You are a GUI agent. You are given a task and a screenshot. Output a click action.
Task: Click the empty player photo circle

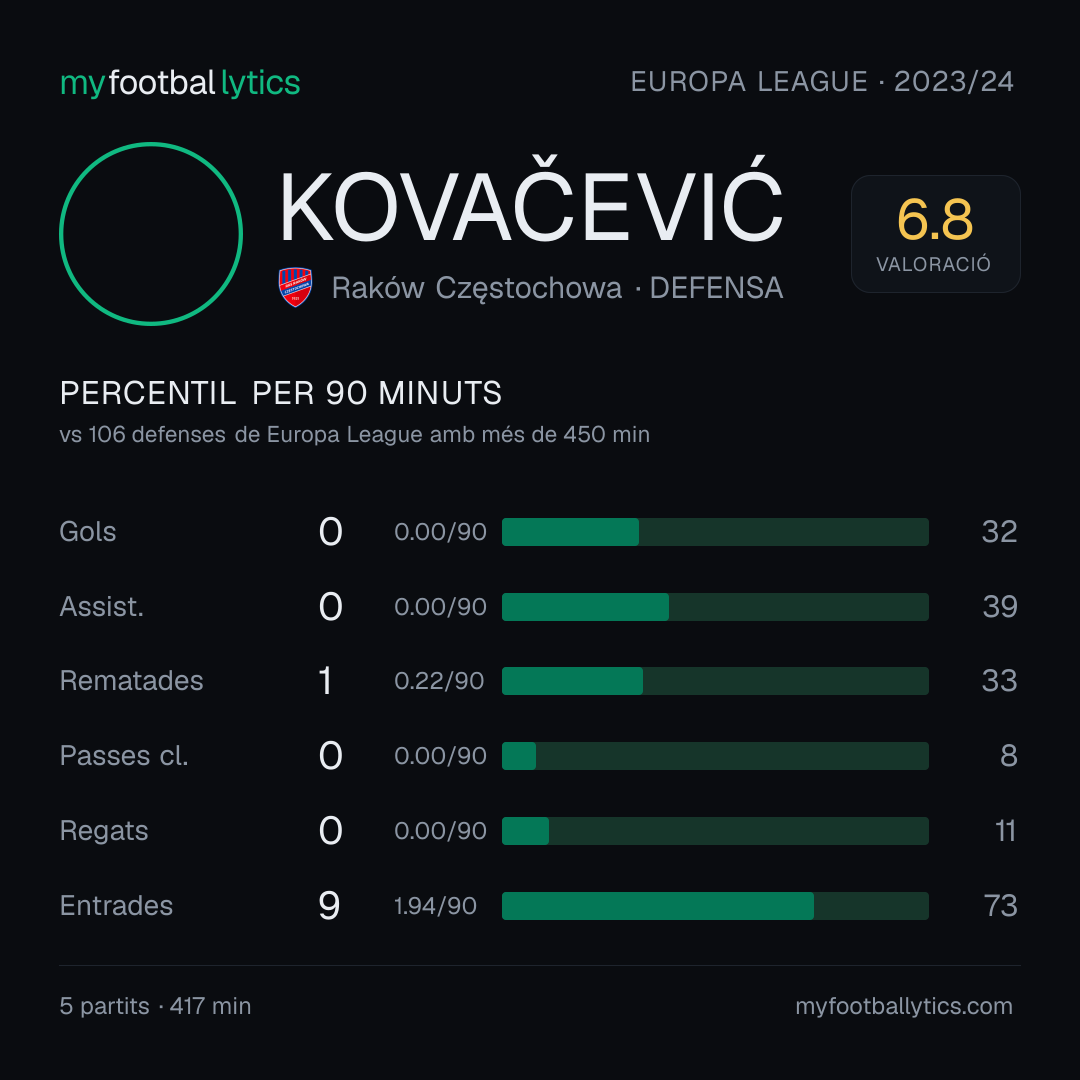pyautogui.click(x=151, y=234)
